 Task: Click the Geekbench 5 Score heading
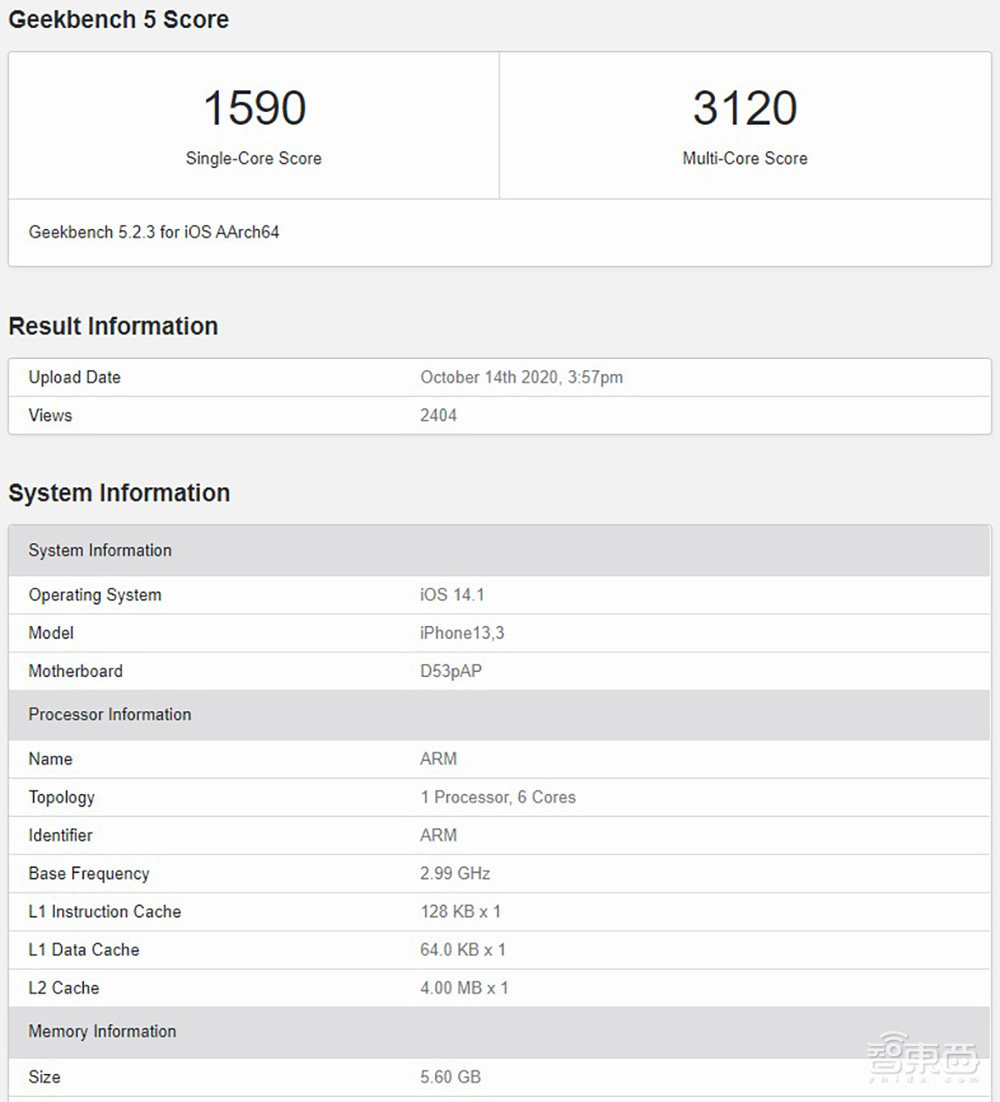(x=118, y=19)
